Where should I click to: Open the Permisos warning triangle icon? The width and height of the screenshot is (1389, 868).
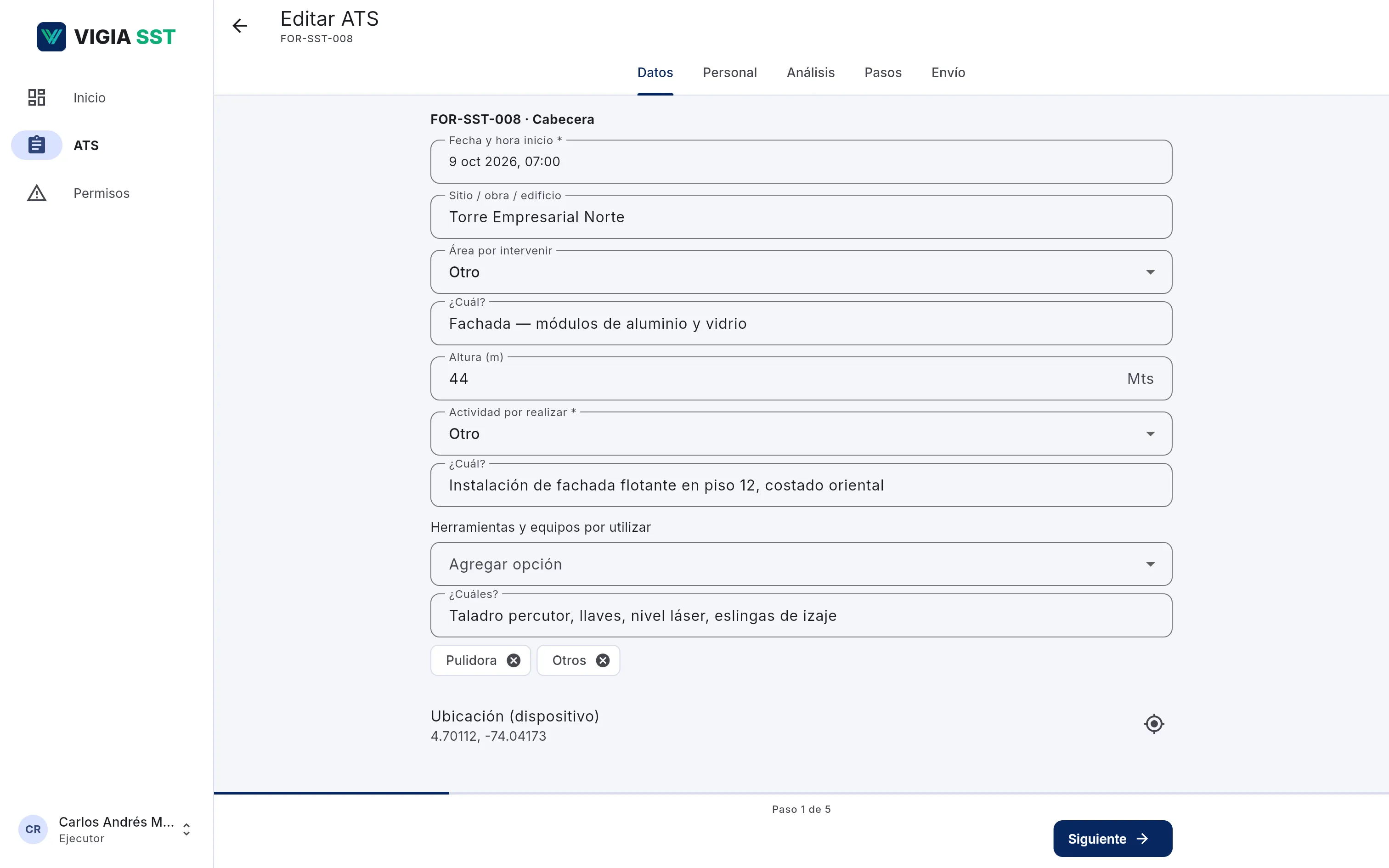pos(37,193)
